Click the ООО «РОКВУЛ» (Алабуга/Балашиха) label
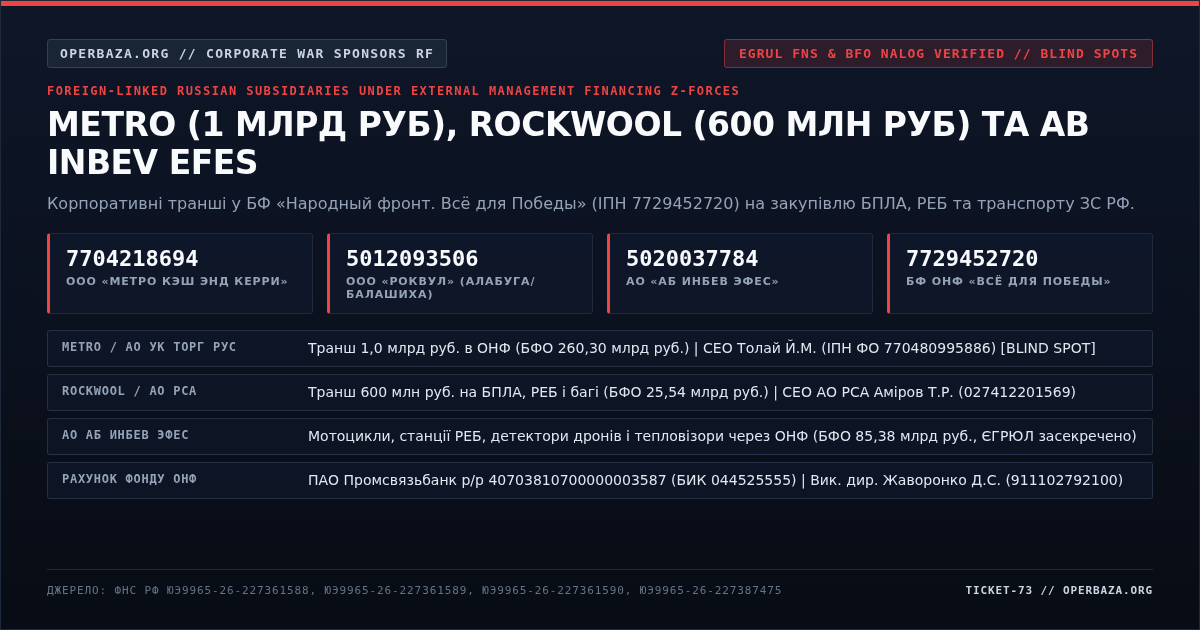Viewport: 1200px width, 630px height. click(441, 288)
